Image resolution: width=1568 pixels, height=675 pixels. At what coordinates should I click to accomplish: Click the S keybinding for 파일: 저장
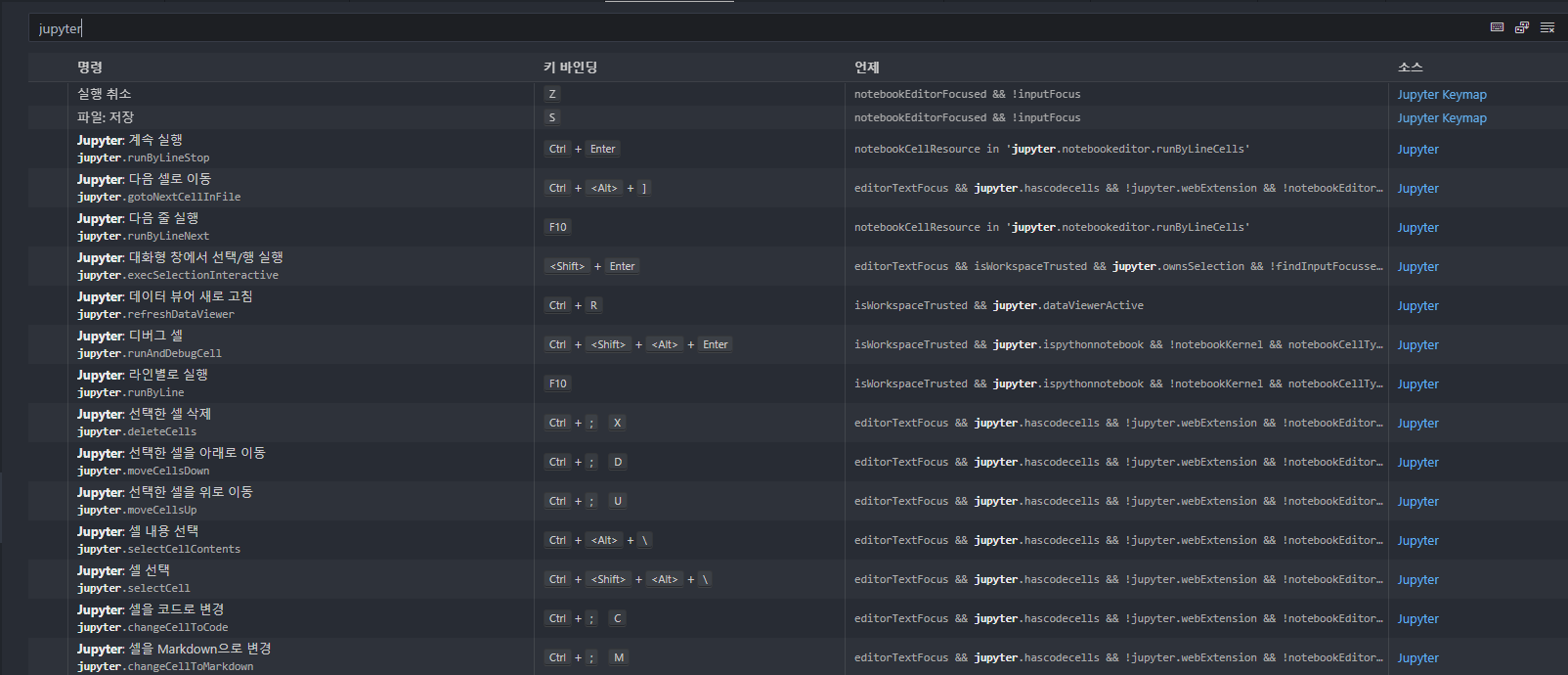[552, 117]
